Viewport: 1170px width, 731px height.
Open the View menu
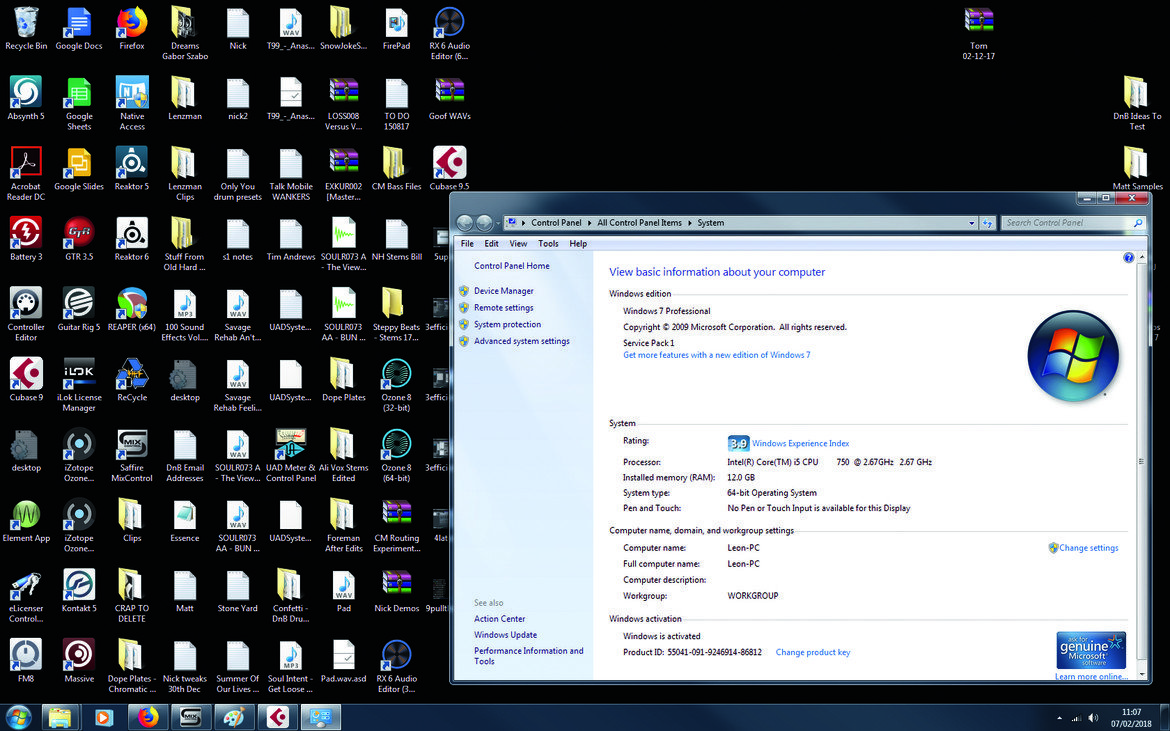pyautogui.click(x=518, y=243)
